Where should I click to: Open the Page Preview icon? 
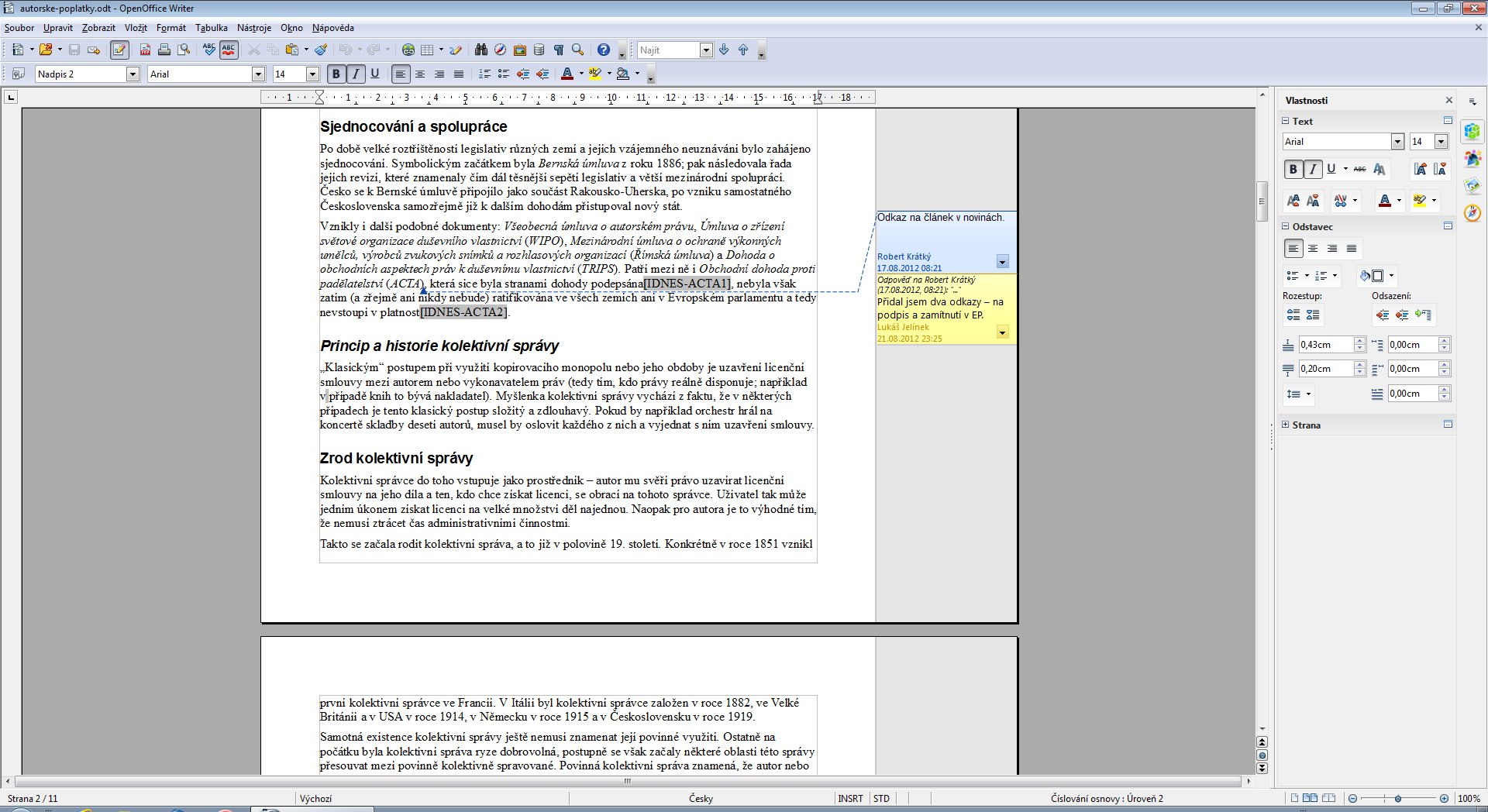(x=184, y=50)
